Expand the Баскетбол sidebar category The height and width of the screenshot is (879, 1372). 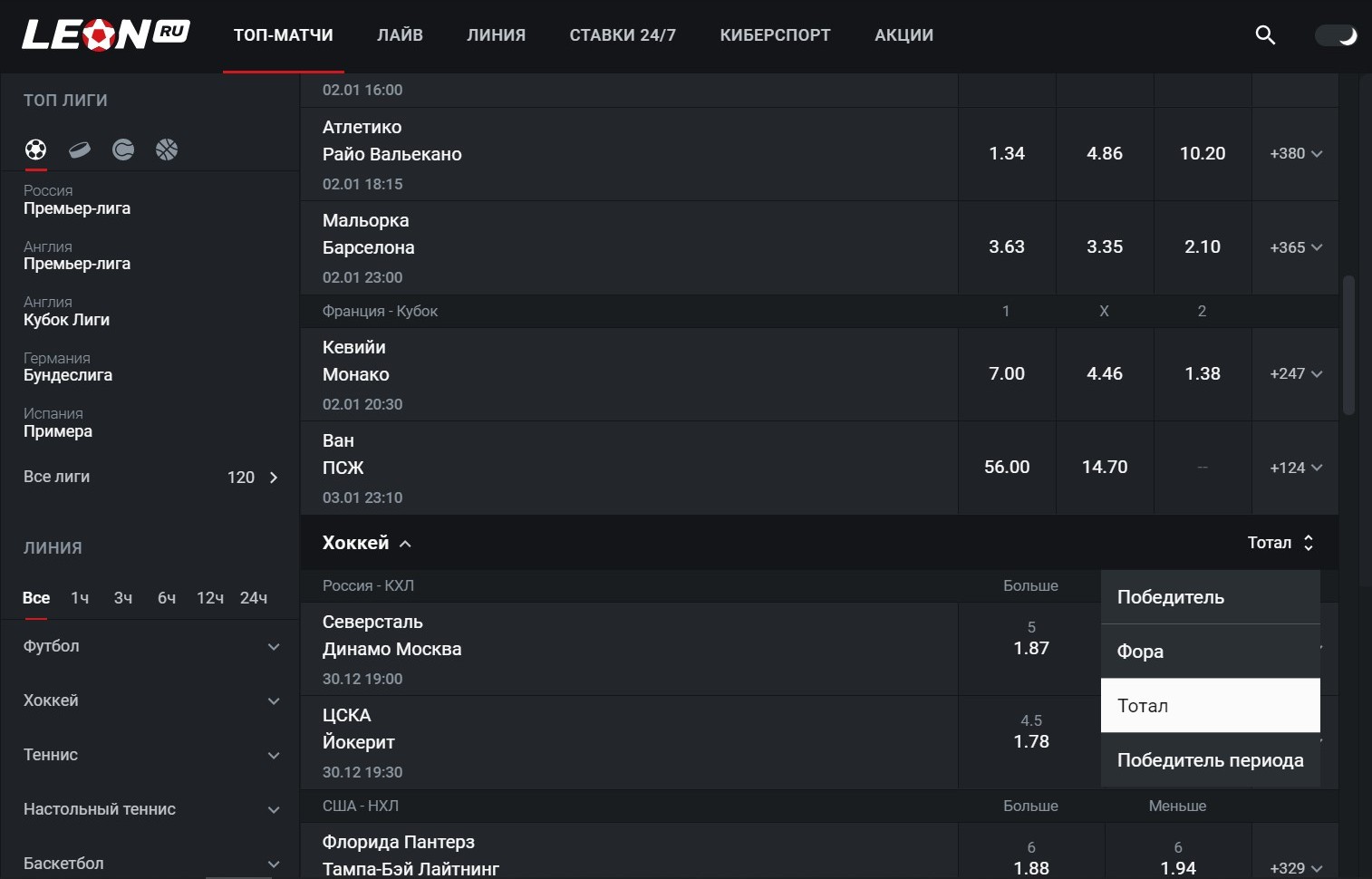click(150, 864)
